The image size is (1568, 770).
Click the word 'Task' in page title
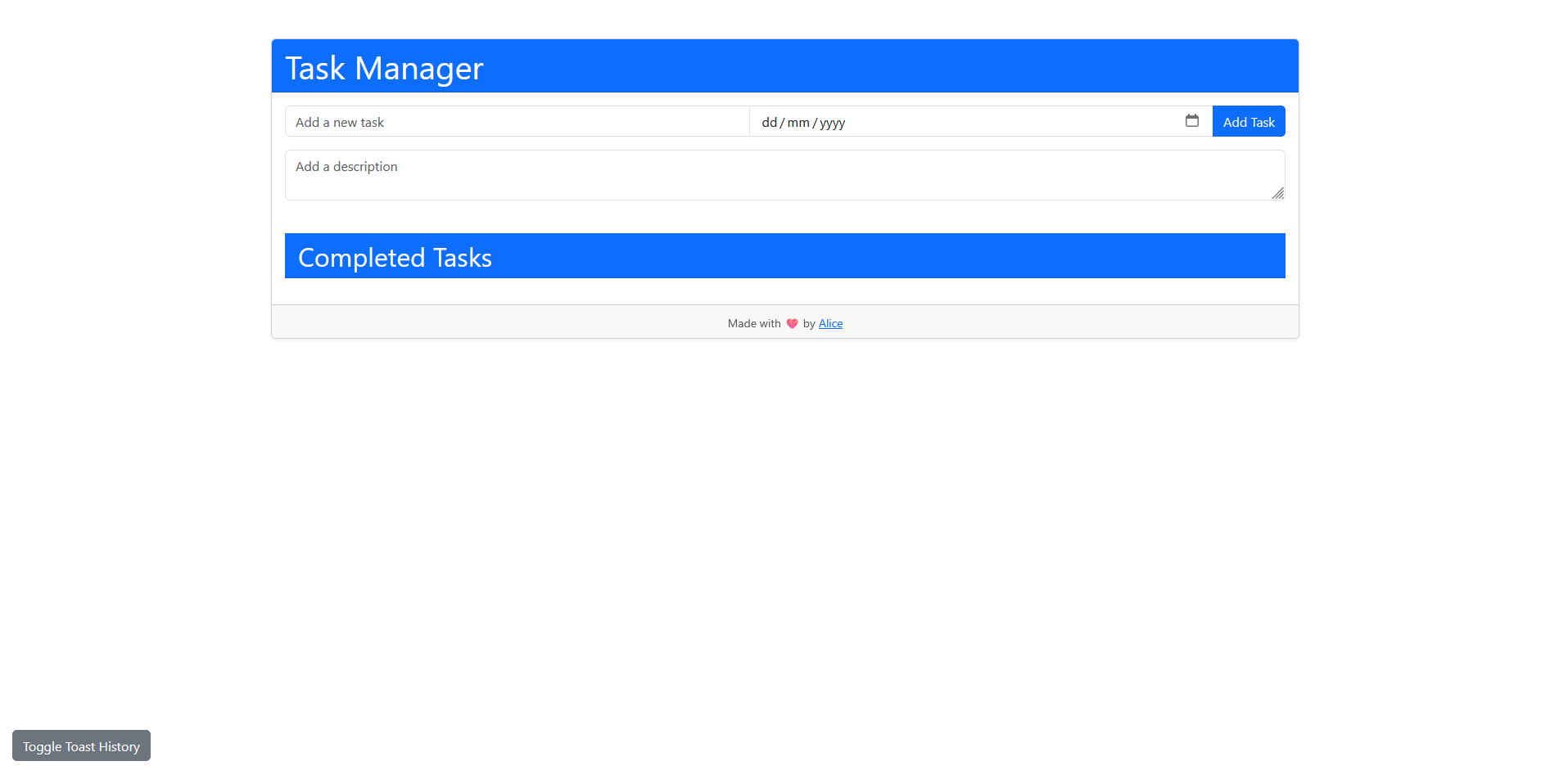[x=314, y=69]
